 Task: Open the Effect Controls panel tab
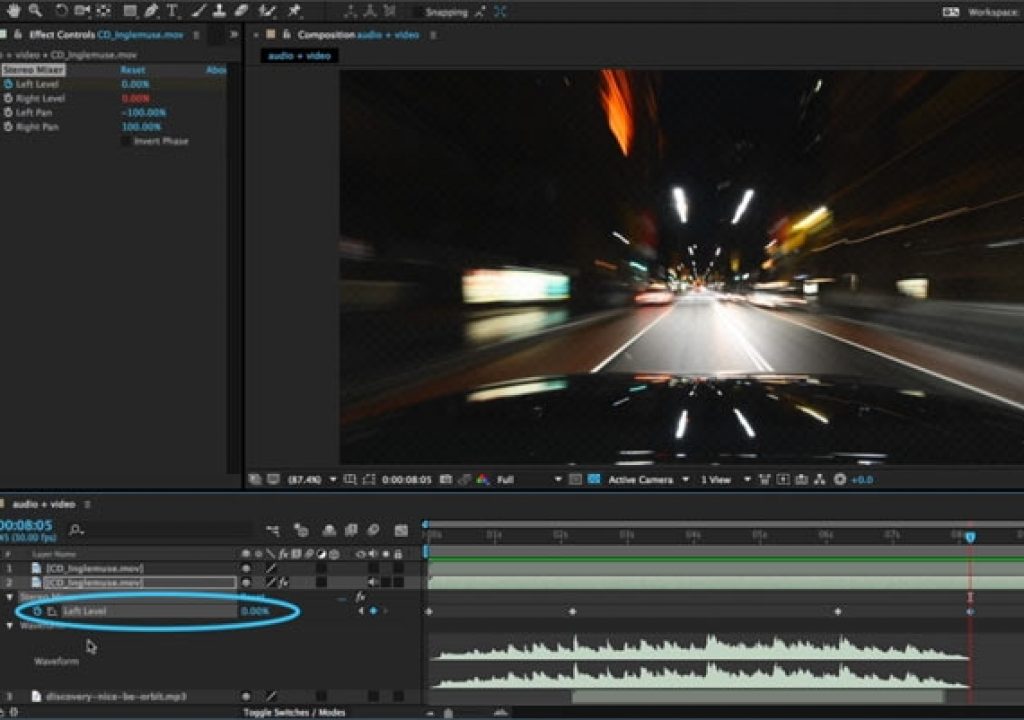pyautogui.click(x=106, y=35)
